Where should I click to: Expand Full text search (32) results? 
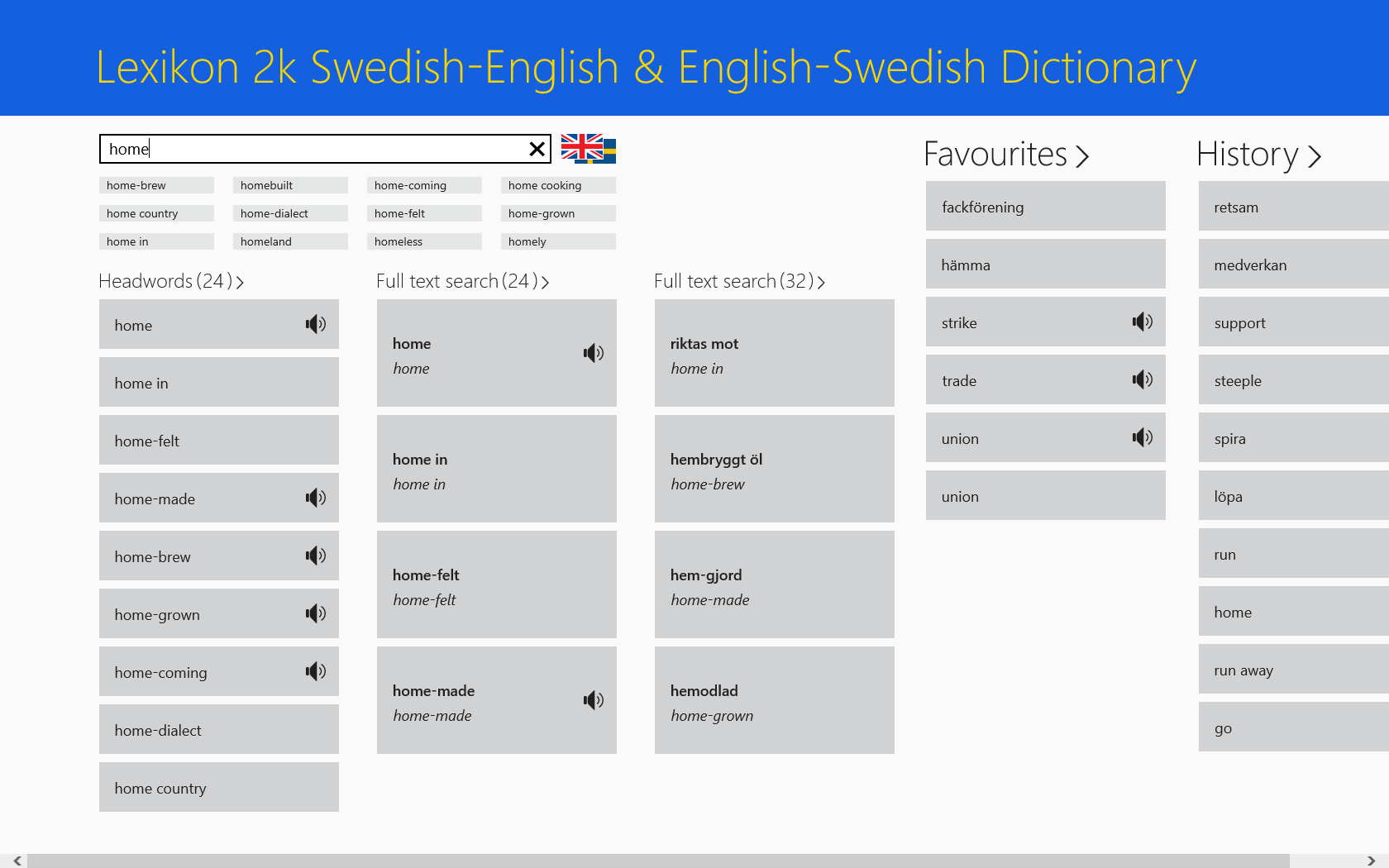coord(739,282)
